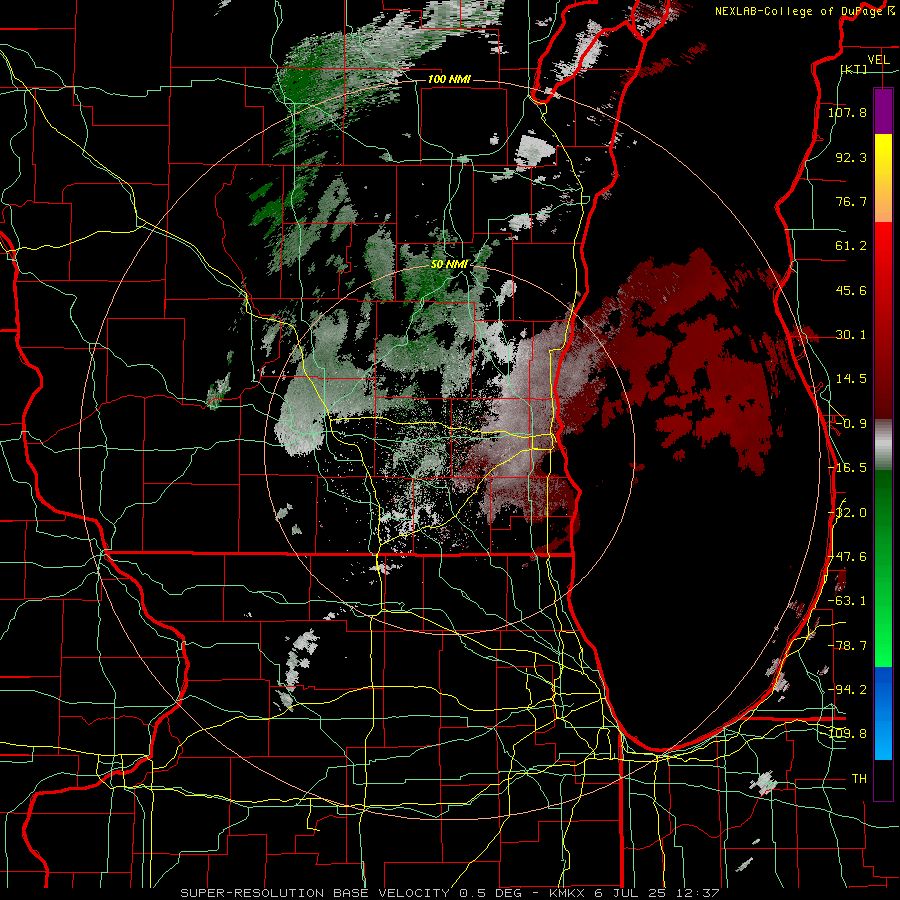Click the 50 NMI range ring label
Image resolution: width=900 pixels, height=900 pixels.
point(449,265)
